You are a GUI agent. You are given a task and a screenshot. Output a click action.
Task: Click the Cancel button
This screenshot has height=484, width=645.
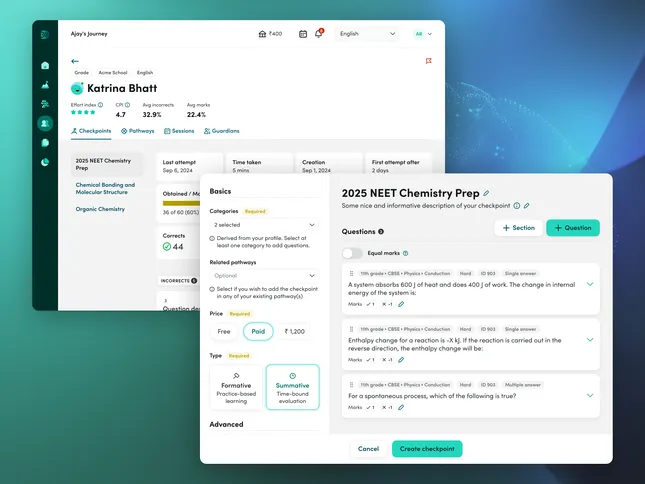click(x=368, y=449)
